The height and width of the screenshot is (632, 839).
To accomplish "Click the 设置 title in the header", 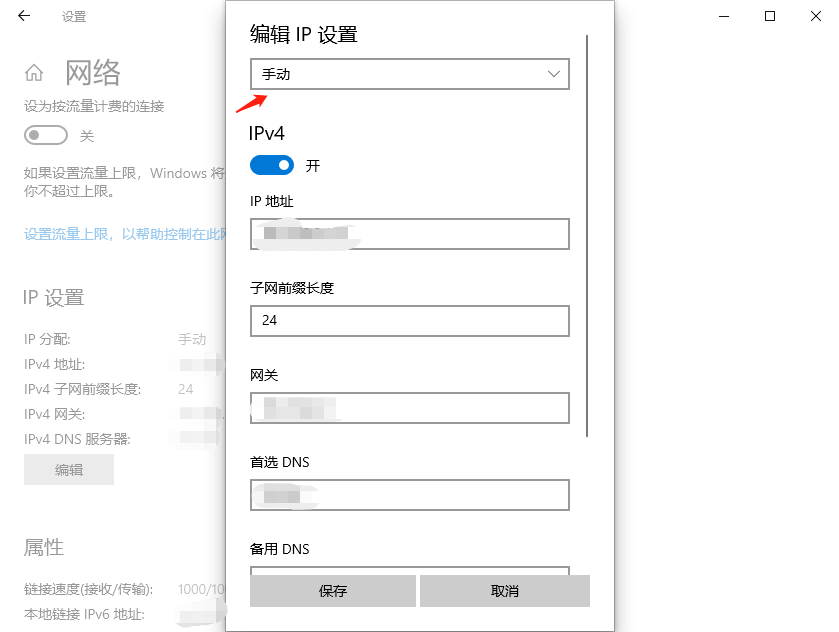I will [x=72, y=16].
